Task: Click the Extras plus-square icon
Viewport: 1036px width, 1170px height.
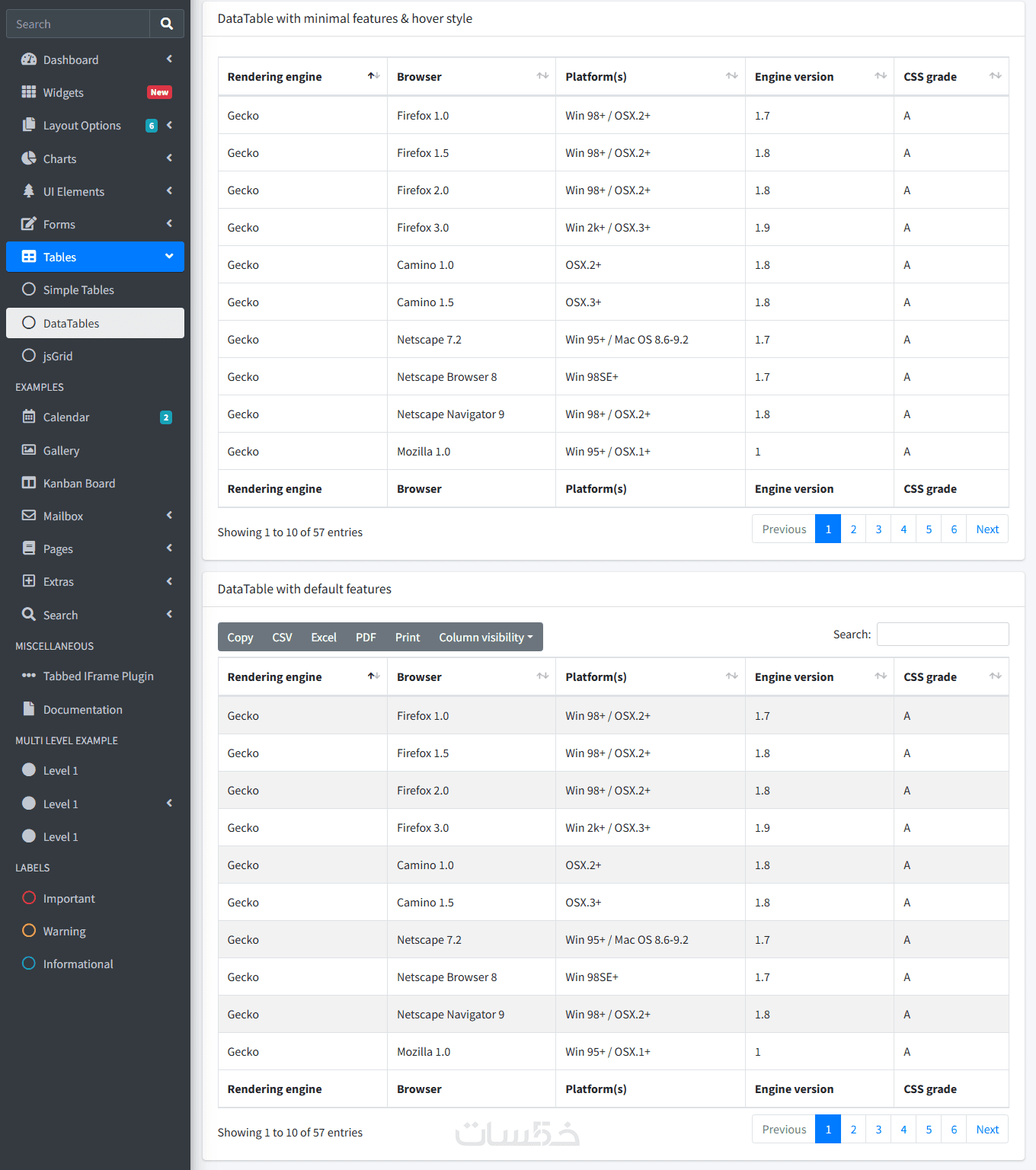Action: coord(29,581)
